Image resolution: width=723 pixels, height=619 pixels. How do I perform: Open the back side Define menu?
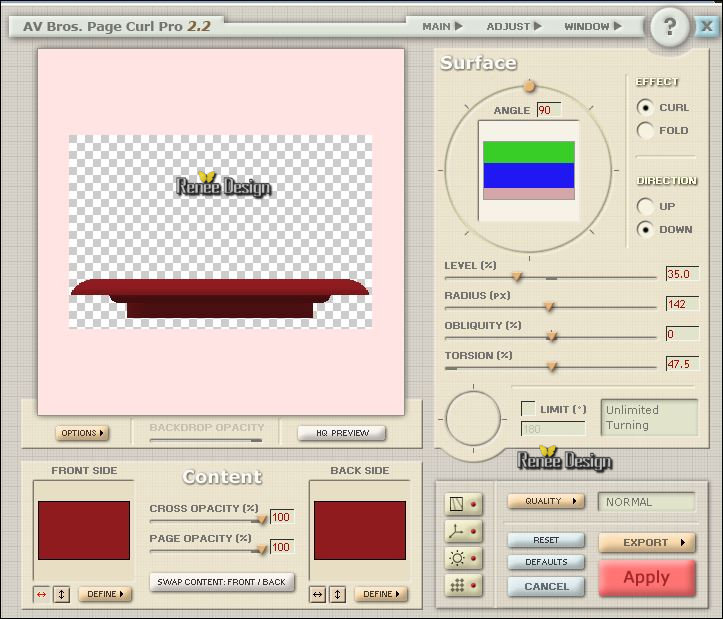[x=381, y=594]
